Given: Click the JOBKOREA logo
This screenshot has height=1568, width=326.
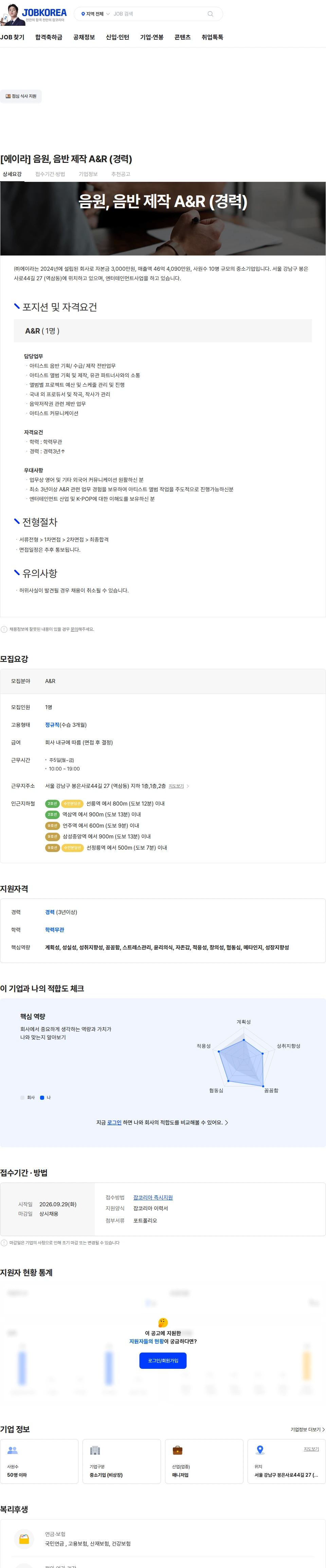Looking at the screenshot, I should tap(44, 12).
